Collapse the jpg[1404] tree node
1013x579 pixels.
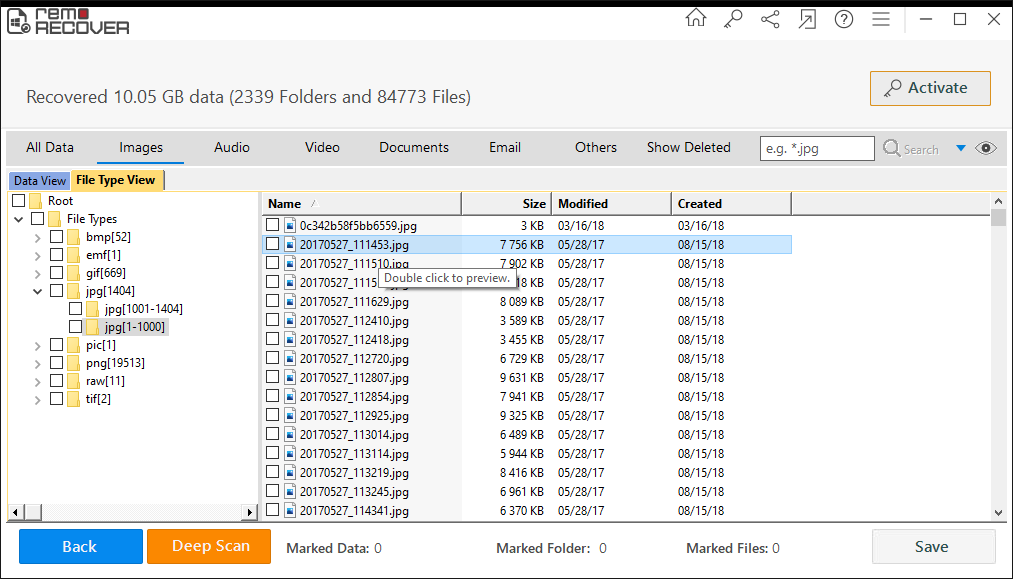coord(38,291)
